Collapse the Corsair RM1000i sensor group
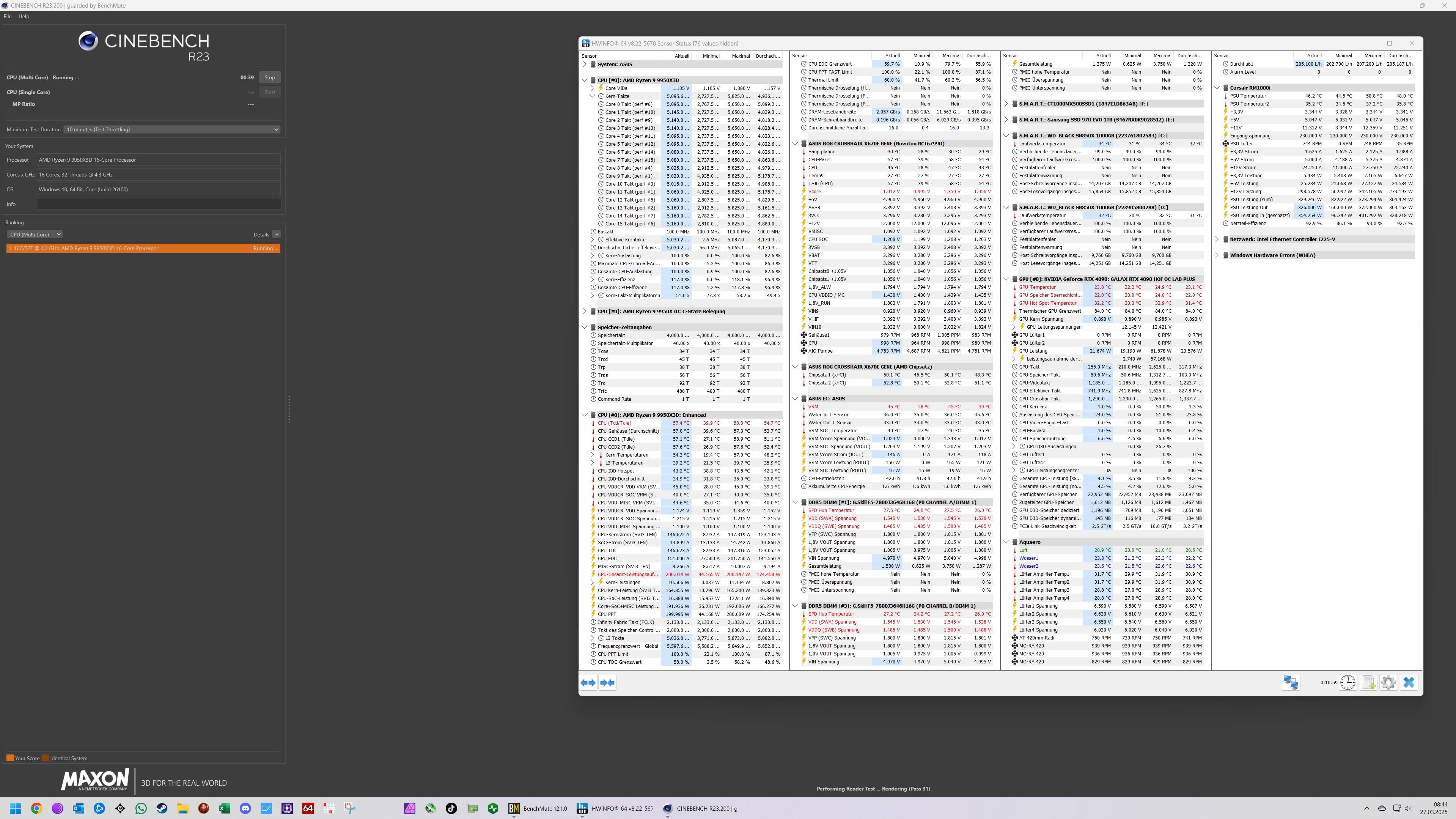Image resolution: width=1456 pixels, height=819 pixels. (x=1217, y=88)
